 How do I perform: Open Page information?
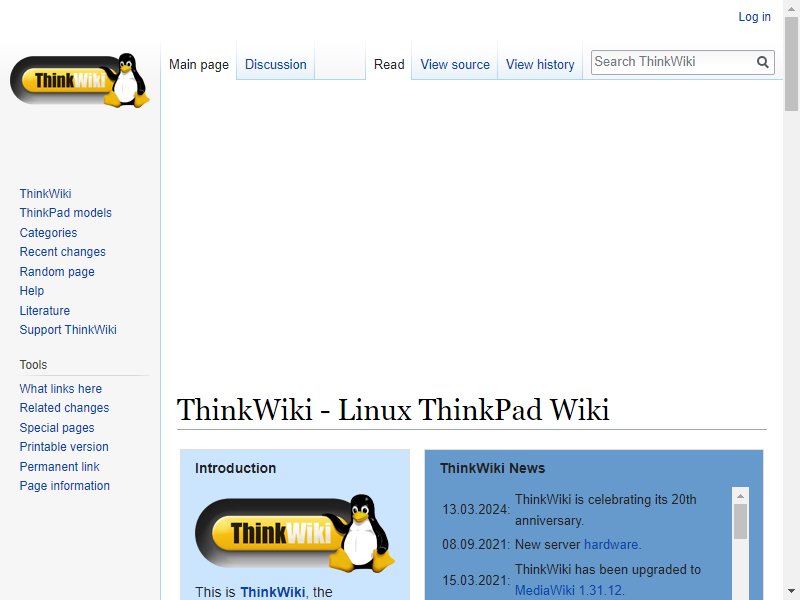64,486
